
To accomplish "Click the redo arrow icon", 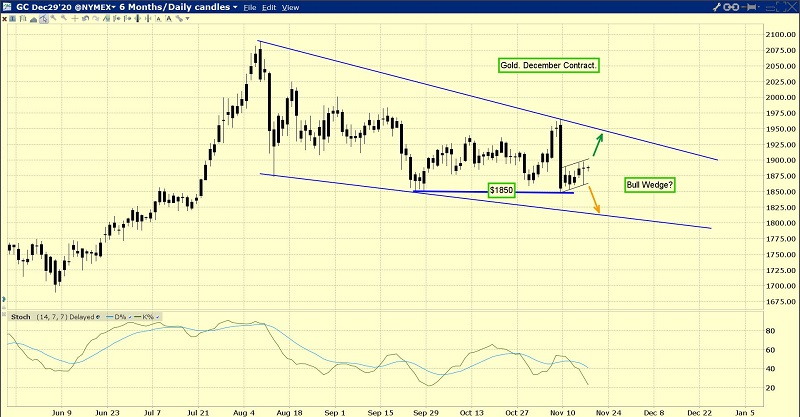I will tap(95, 18).
